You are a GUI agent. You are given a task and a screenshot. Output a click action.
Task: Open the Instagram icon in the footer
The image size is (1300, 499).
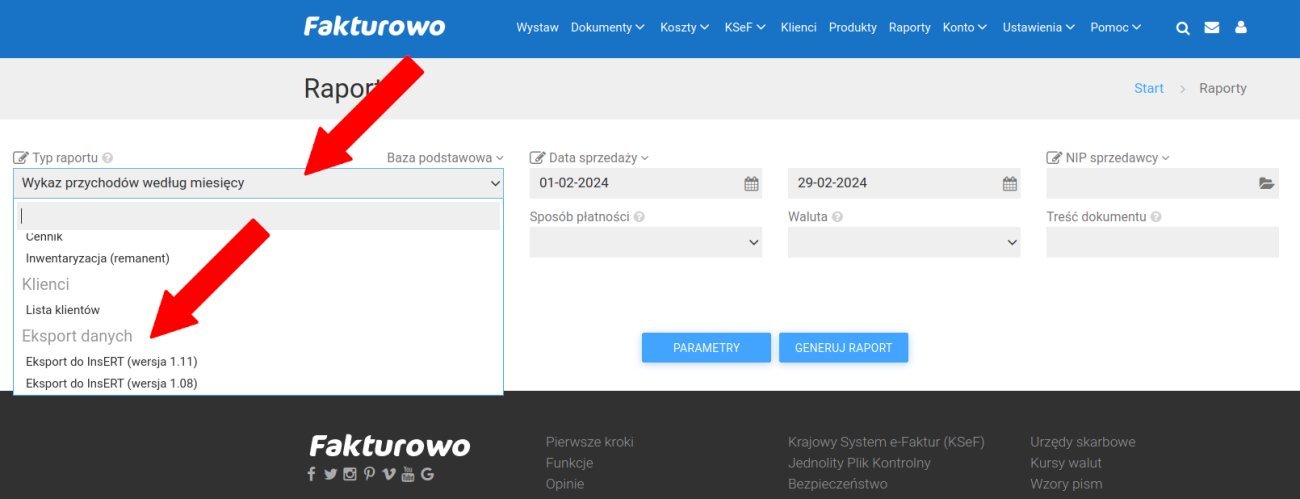point(350,474)
